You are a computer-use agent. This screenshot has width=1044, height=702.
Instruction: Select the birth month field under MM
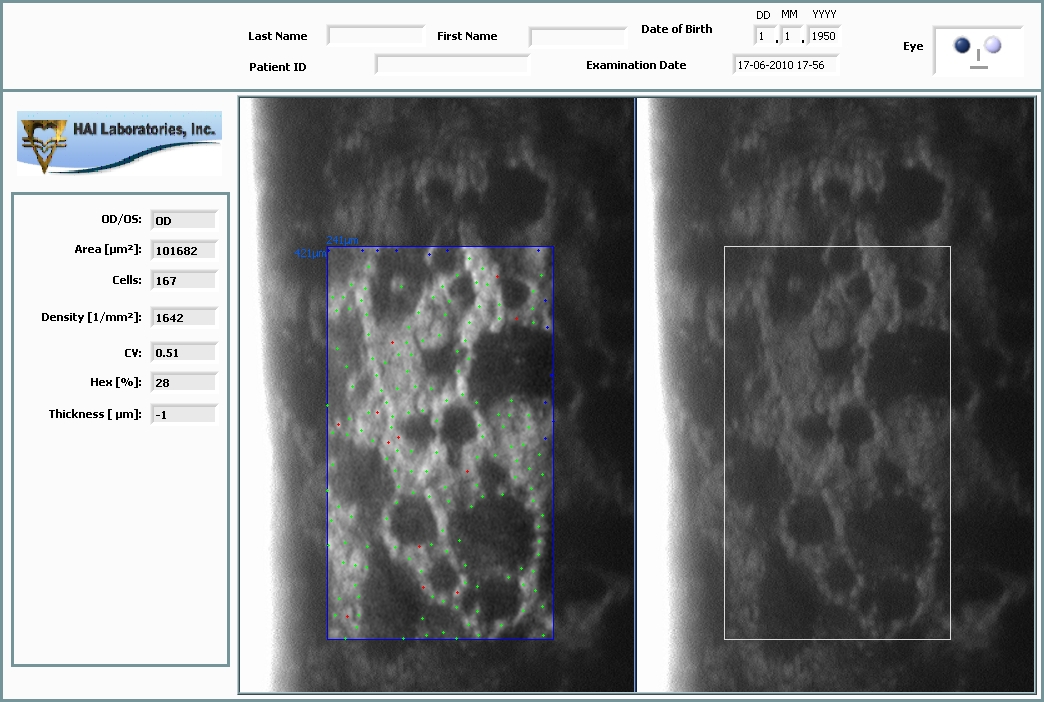(x=790, y=36)
